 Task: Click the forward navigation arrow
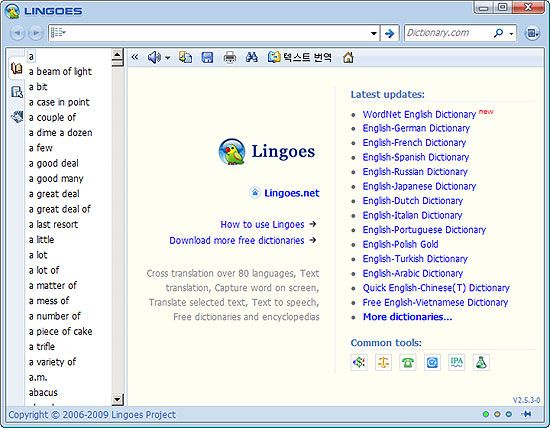pos(35,33)
